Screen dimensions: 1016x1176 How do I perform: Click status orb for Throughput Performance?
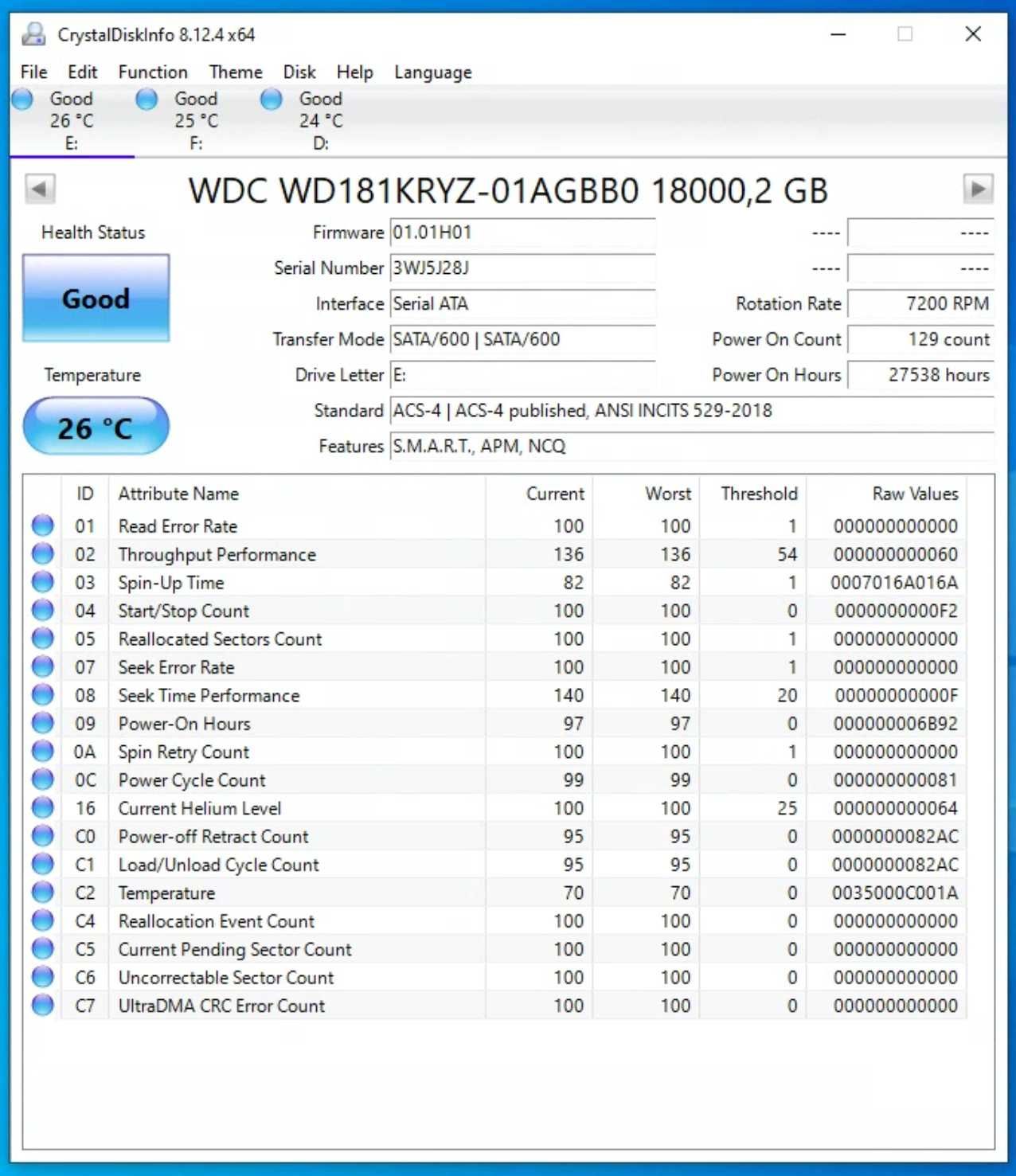pyautogui.click(x=42, y=553)
